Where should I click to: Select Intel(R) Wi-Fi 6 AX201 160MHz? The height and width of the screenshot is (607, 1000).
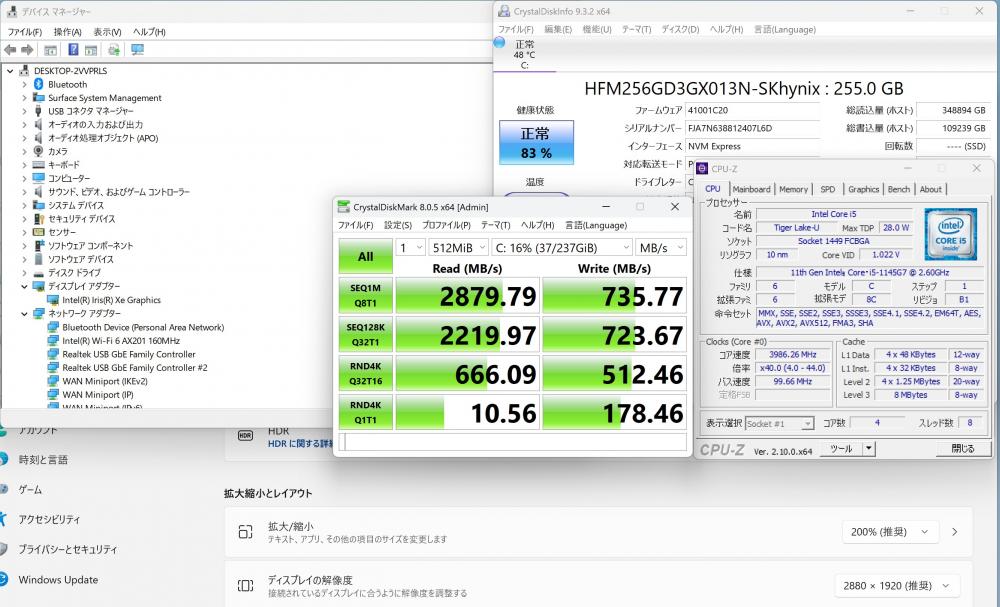pos(121,340)
